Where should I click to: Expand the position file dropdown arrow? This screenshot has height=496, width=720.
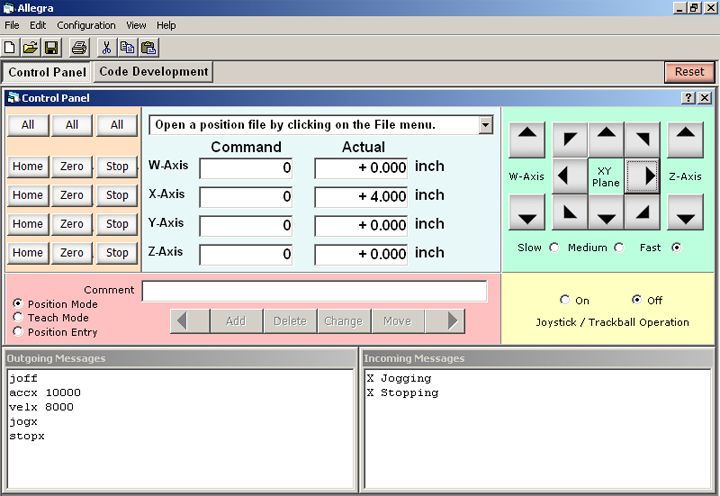(485, 125)
